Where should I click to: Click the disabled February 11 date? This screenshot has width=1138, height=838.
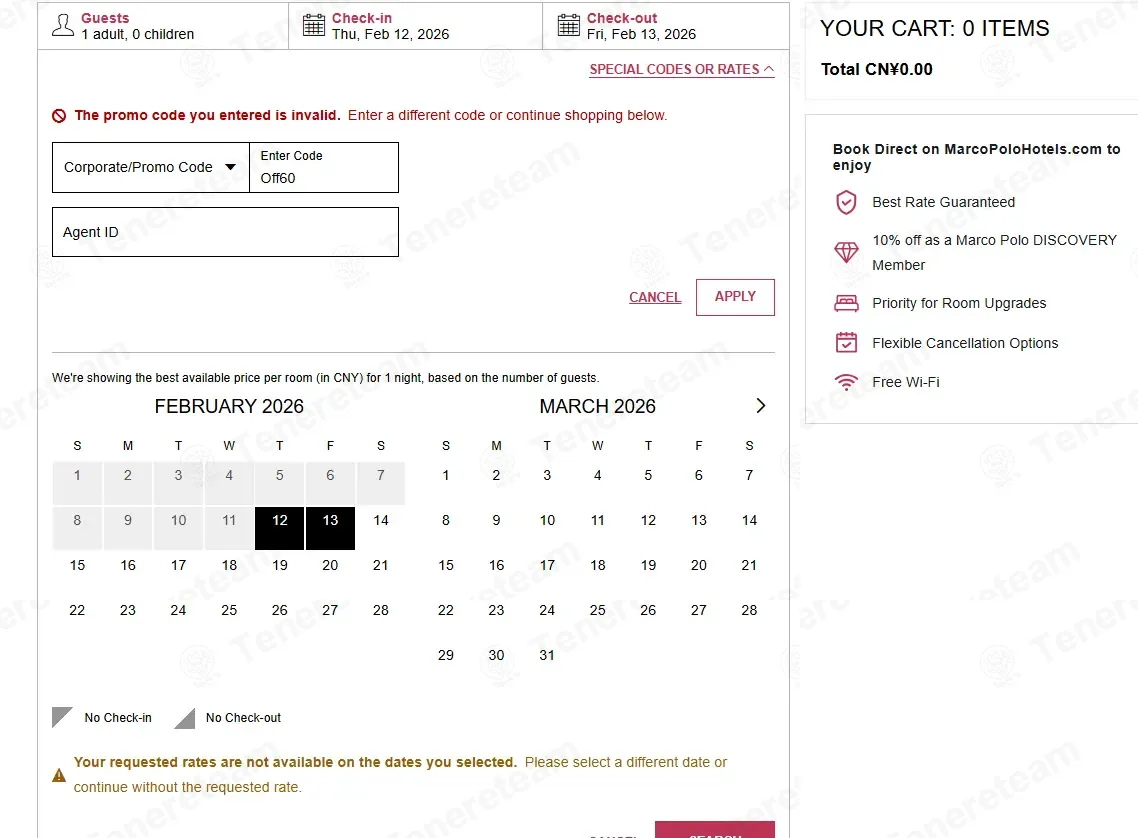coord(229,528)
